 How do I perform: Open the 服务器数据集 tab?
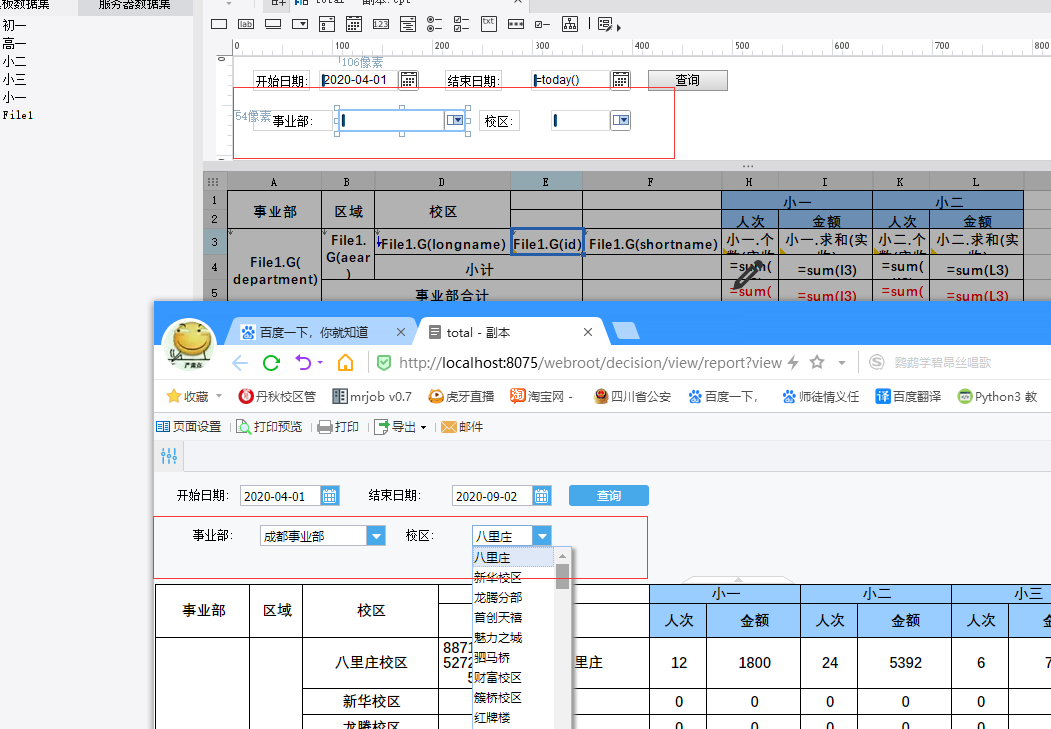click(x=134, y=5)
